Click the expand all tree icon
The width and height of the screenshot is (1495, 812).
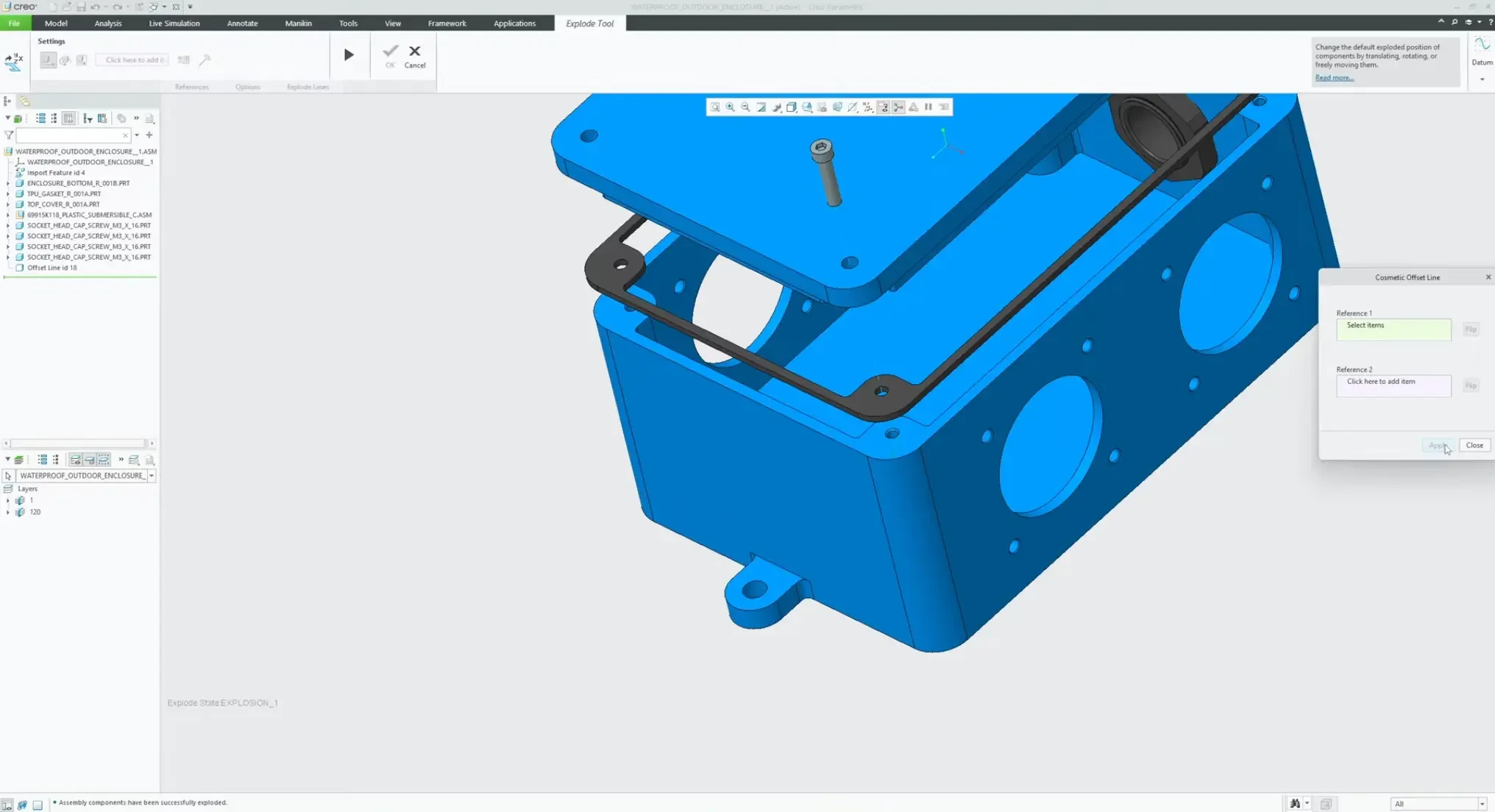coord(40,118)
